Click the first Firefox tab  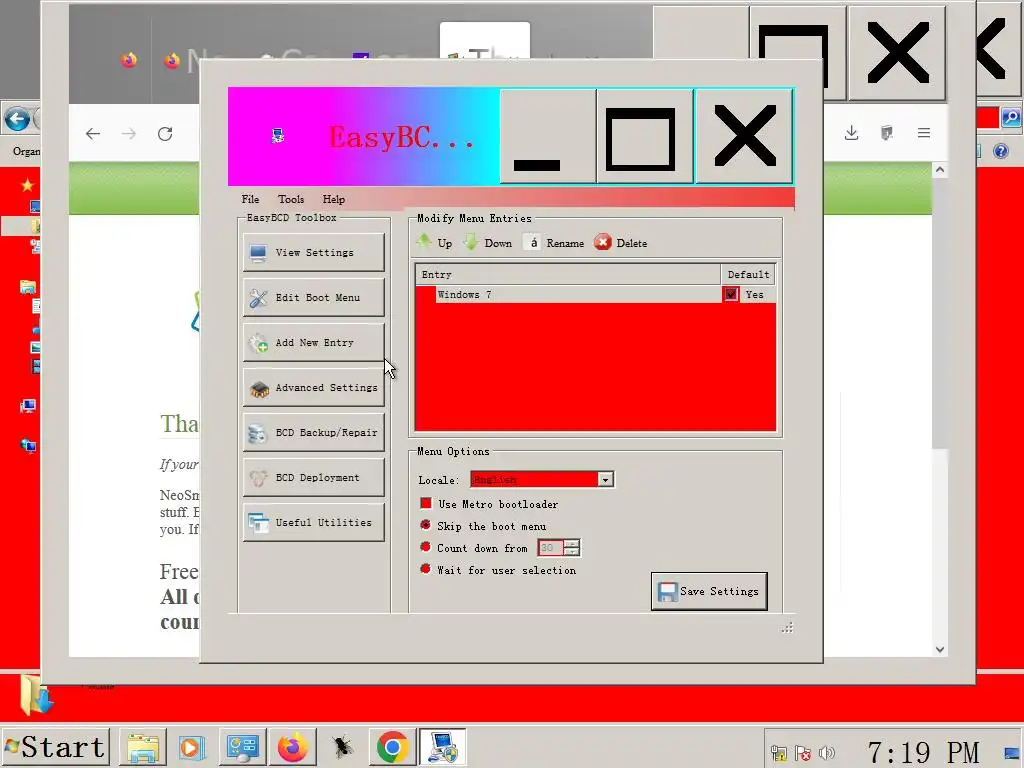(129, 61)
